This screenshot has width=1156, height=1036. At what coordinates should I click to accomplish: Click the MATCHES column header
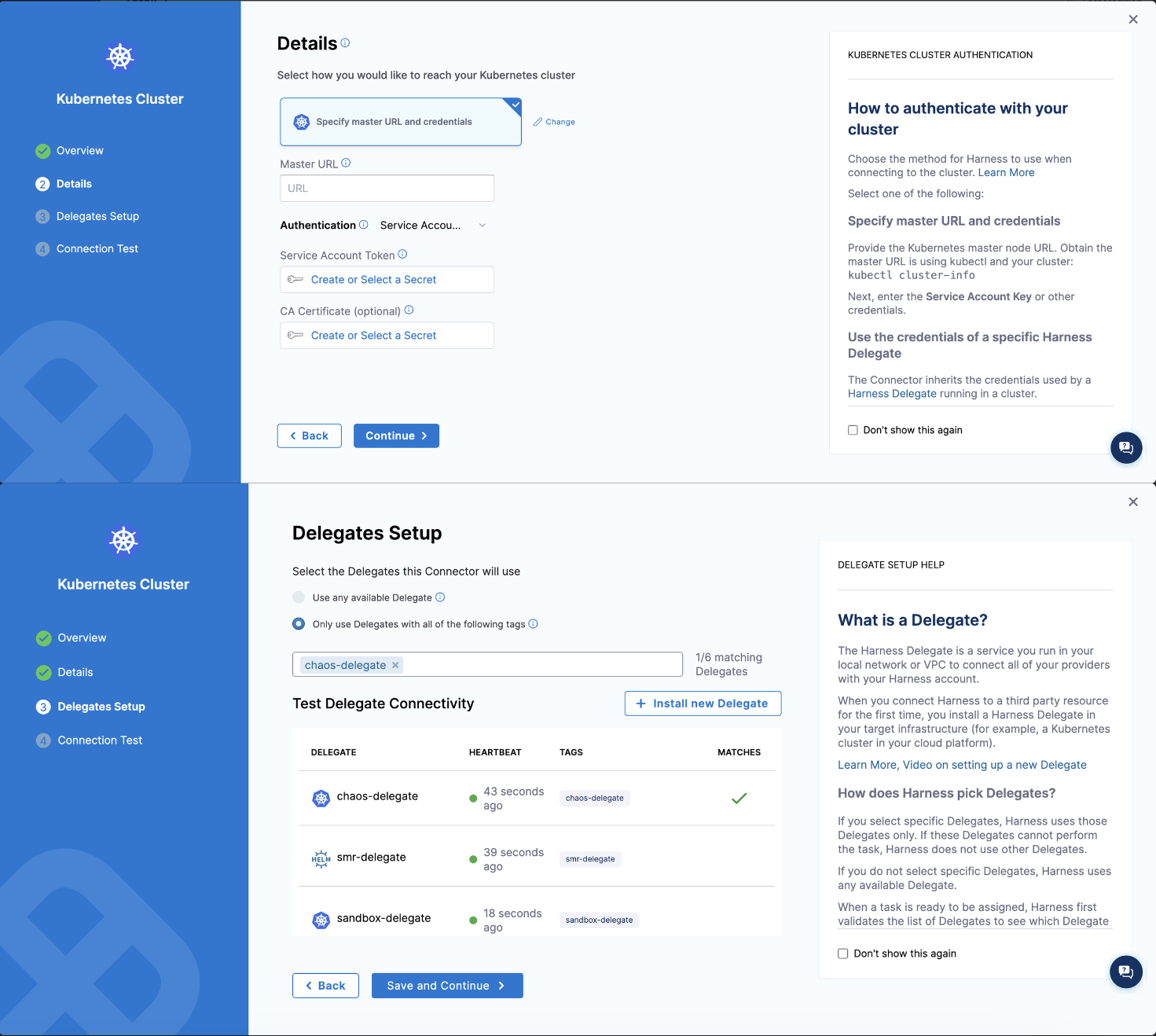click(739, 753)
